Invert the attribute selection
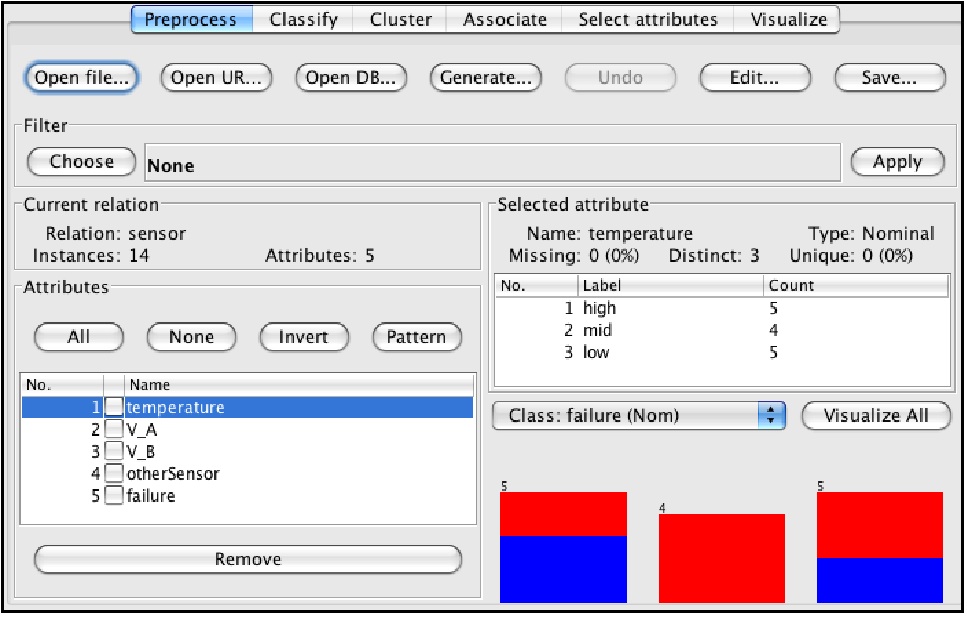The height and width of the screenshot is (617, 967). 304,337
